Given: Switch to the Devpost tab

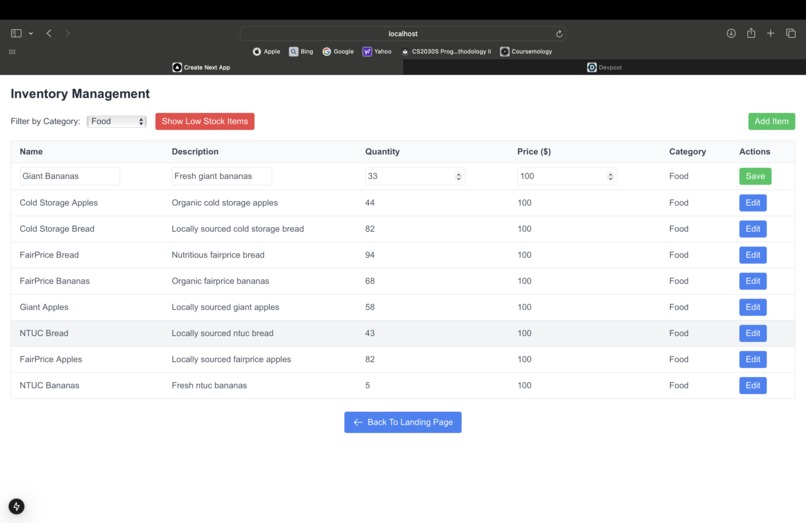Looking at the screenshot, I should click(604, 67).
